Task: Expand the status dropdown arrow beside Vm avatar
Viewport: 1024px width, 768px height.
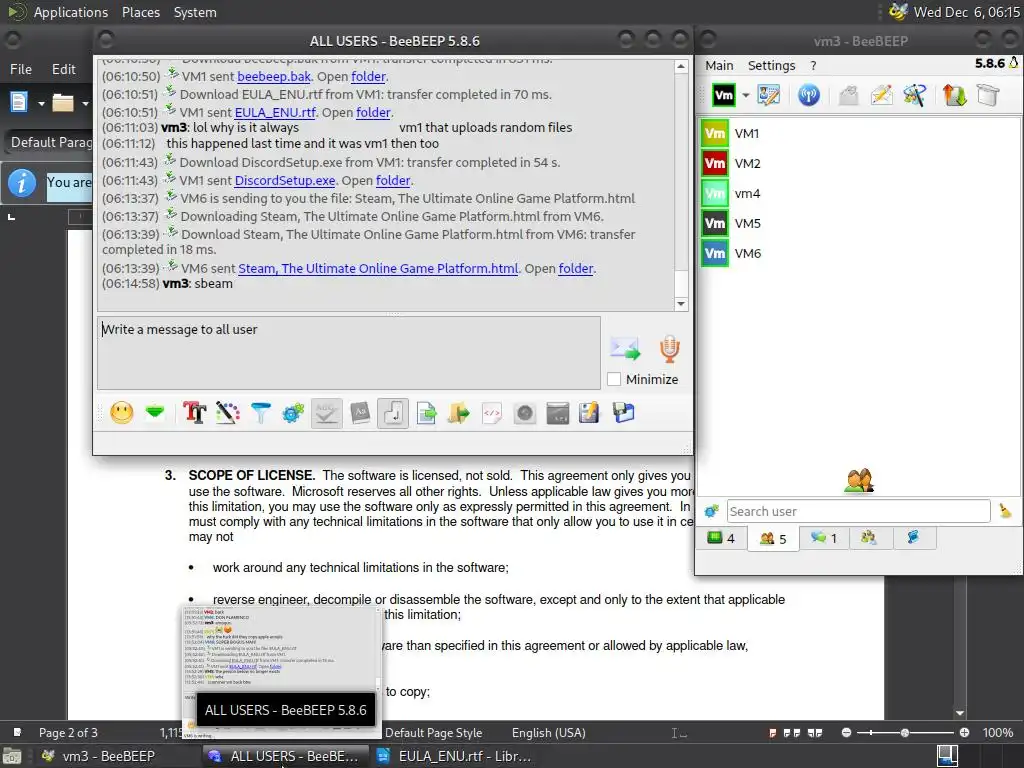Action: [x=746, y=95]
